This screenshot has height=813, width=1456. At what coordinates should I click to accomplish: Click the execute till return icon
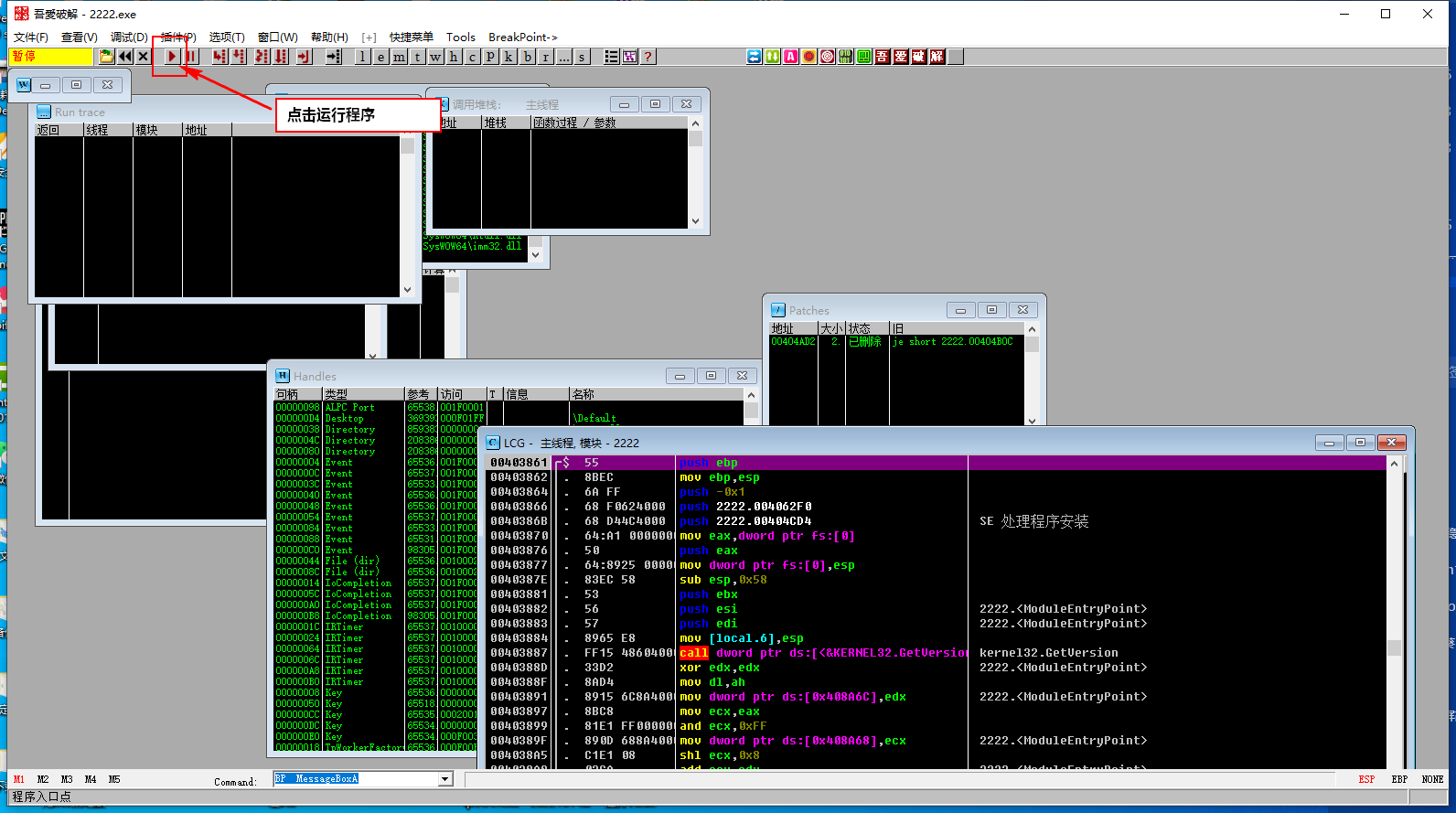point(304,57)
